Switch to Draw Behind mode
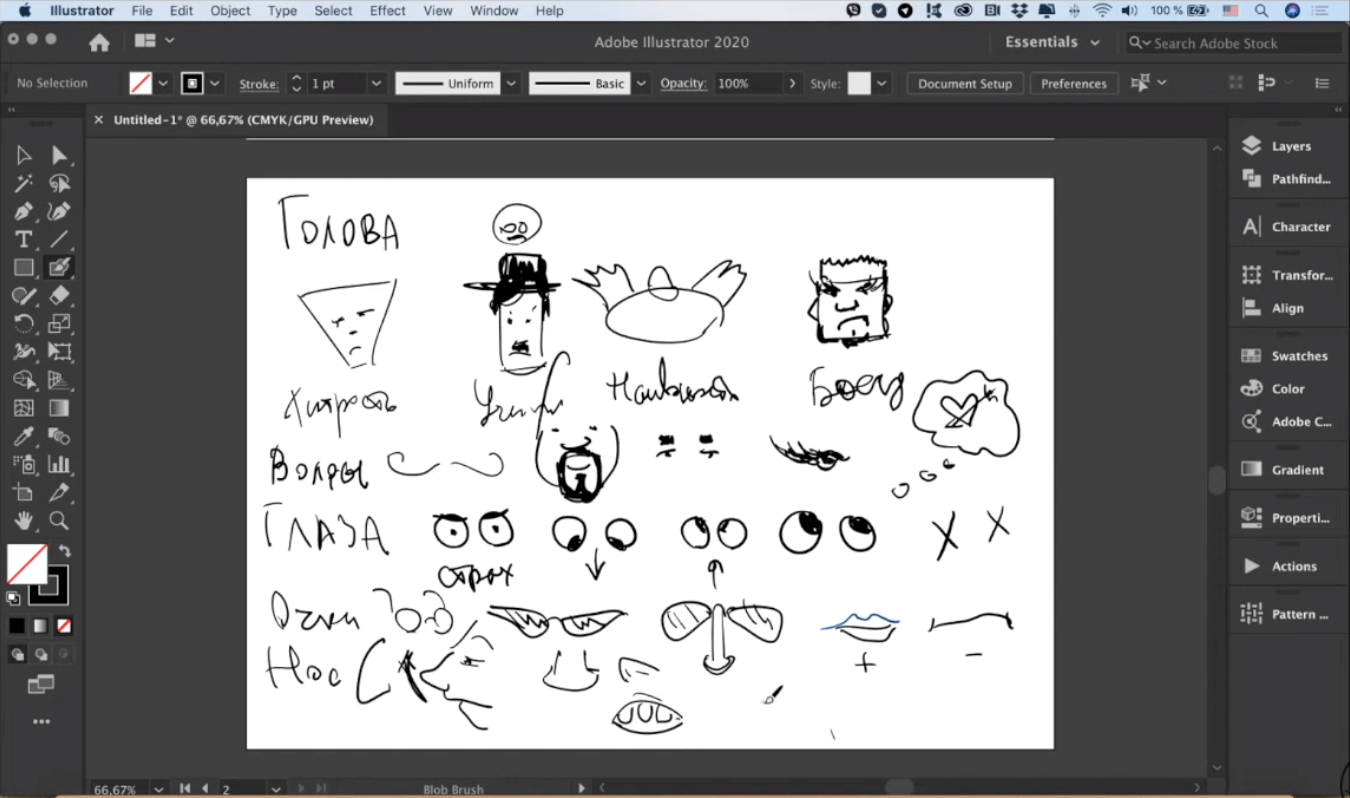The width and height of the screenshot is (1350, 798). [x=41, y=655]
